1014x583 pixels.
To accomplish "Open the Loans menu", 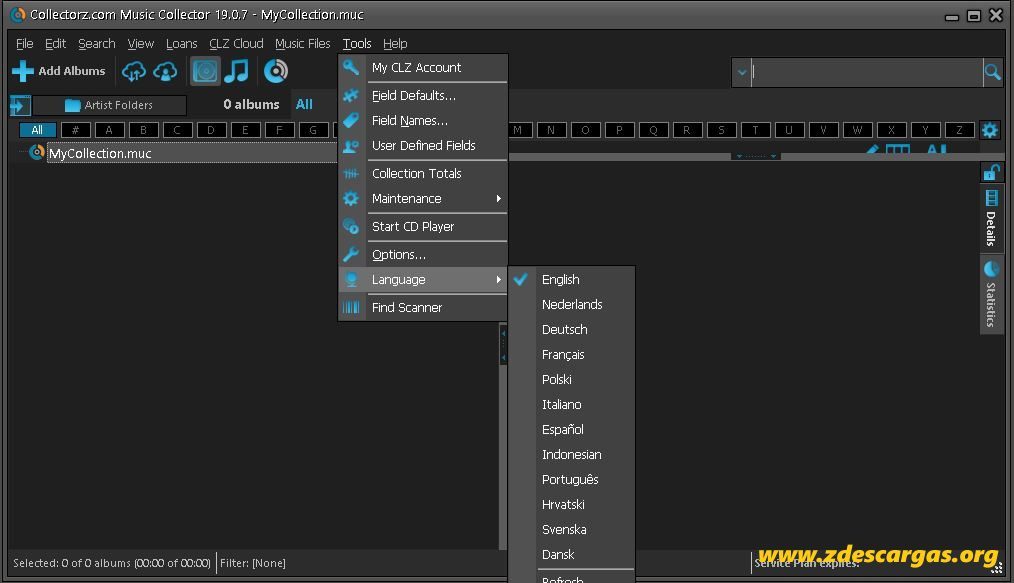I will click(181, 43).
